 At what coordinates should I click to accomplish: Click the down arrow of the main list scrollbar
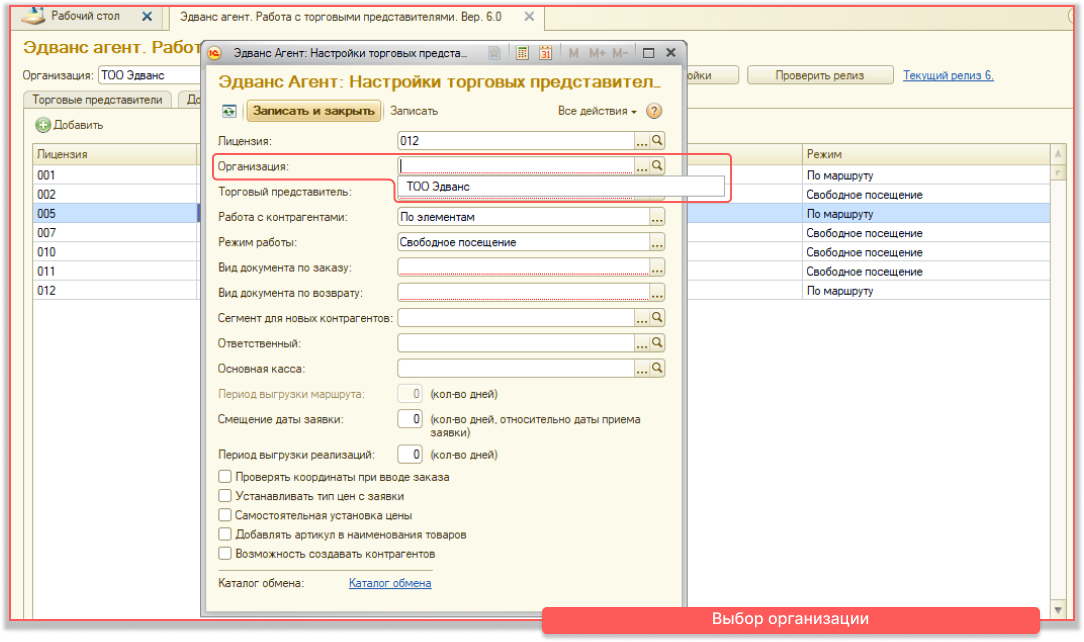point(1058,610)
